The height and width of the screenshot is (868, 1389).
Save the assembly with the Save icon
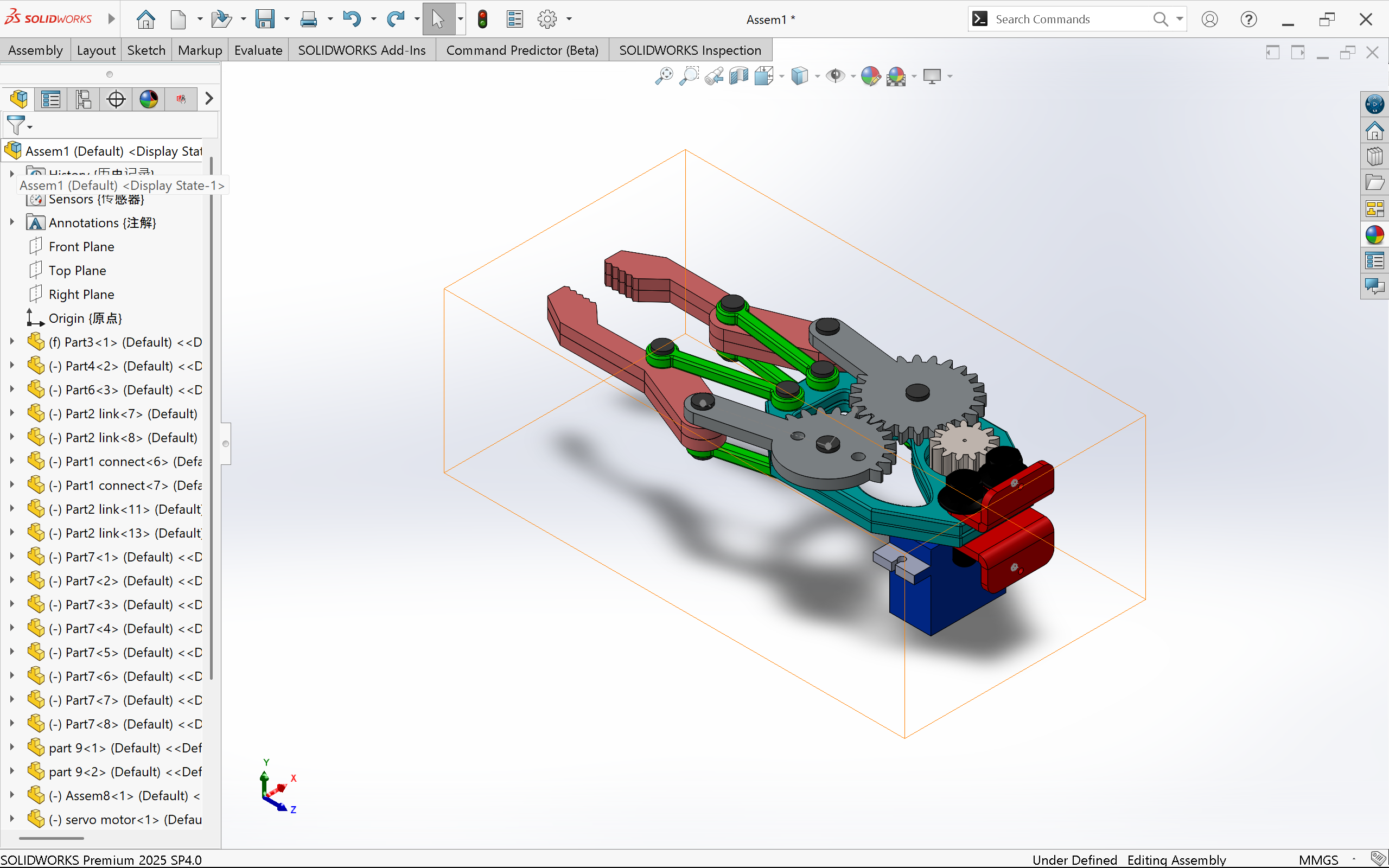[x=265, y=19]
